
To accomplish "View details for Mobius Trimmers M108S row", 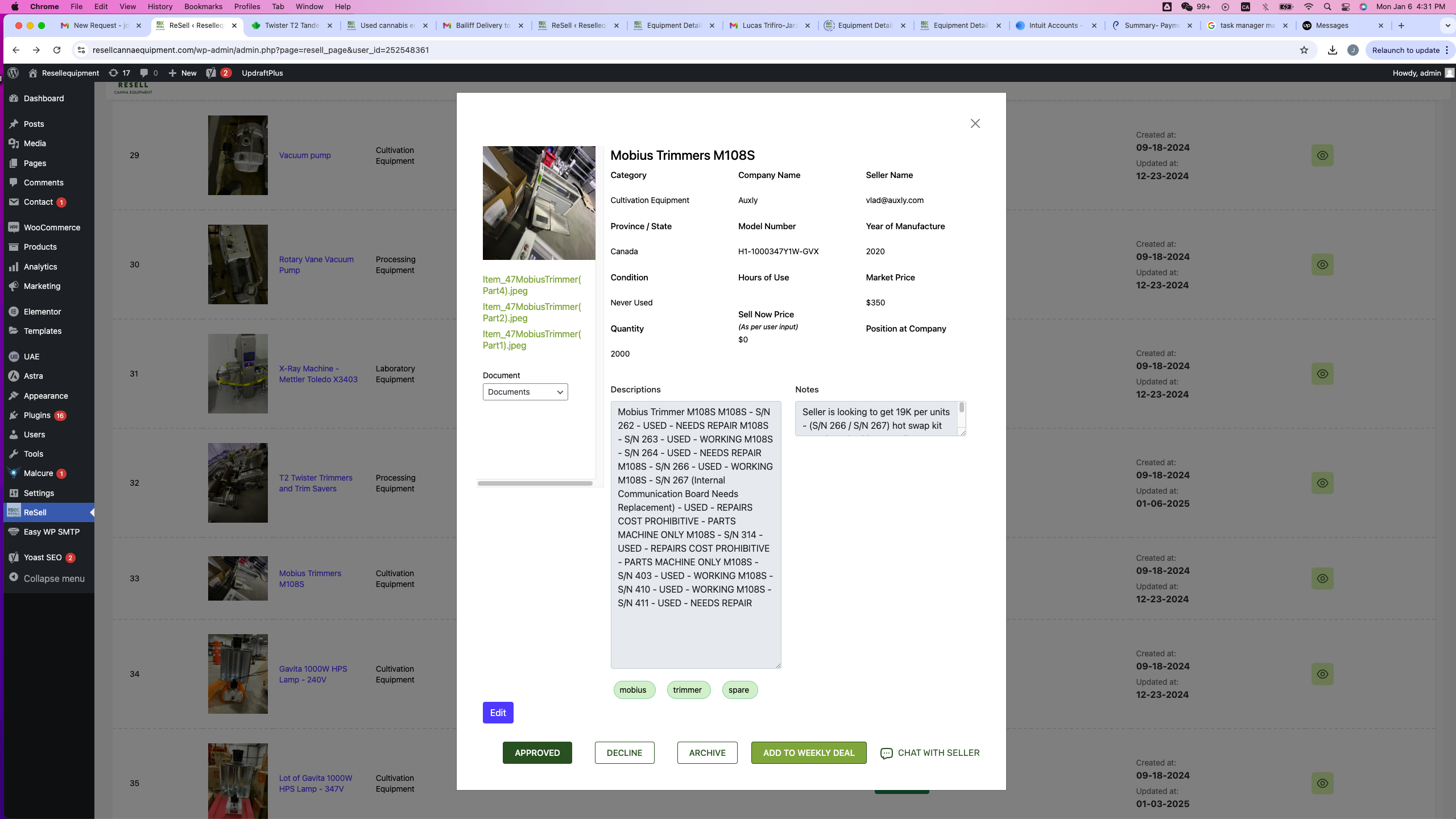I will (1322, 578).
